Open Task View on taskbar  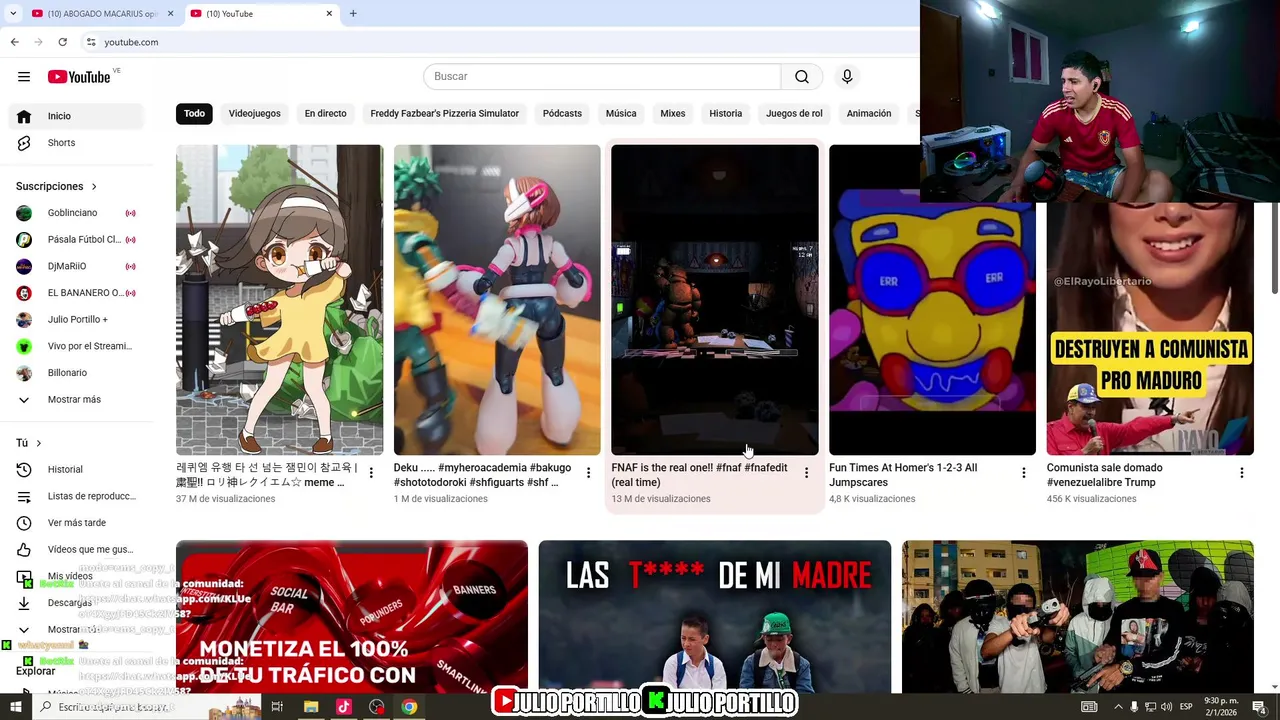tap(277, 707)
